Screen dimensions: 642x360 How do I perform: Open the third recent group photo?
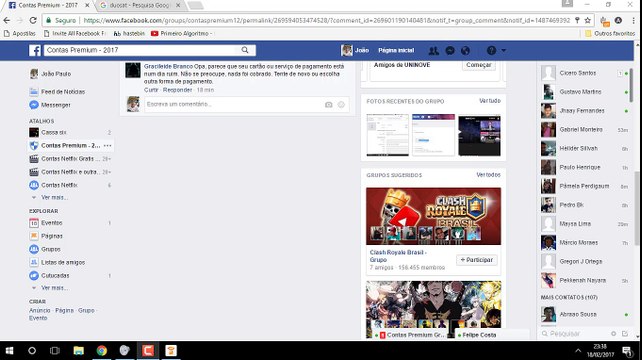479,135
